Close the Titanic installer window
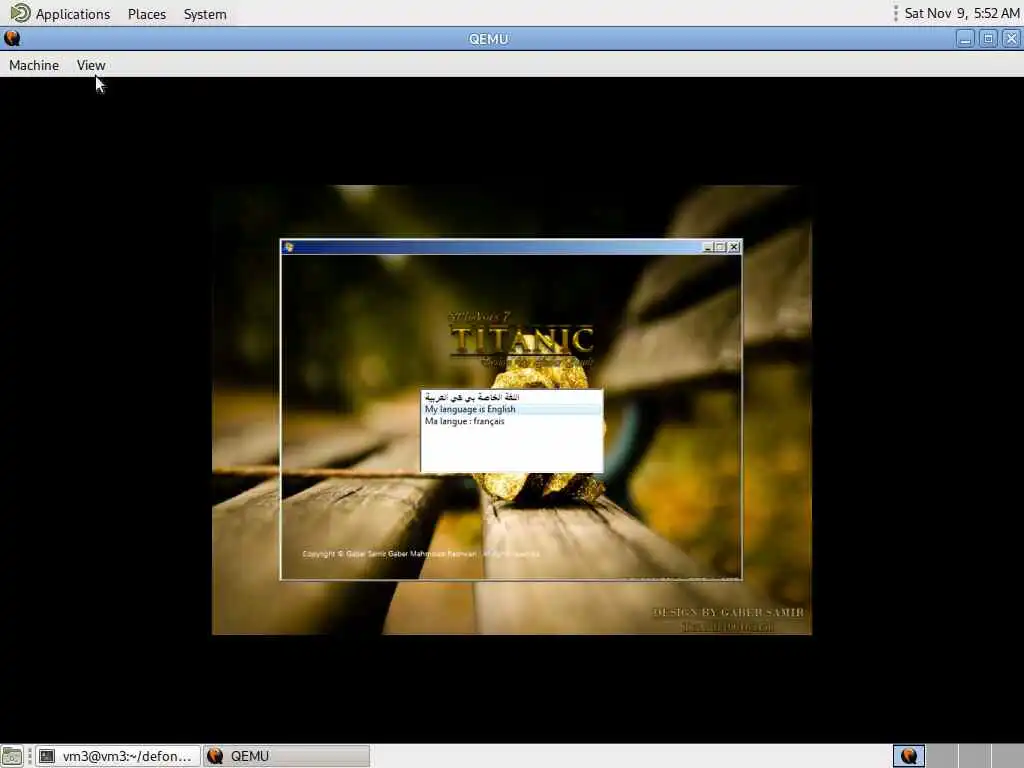 pos(734,247)
